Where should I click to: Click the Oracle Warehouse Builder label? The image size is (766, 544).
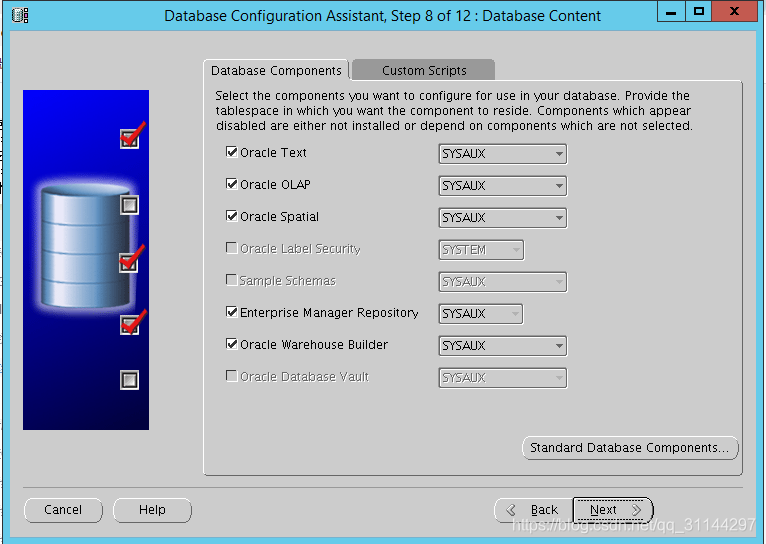(314, 345)
